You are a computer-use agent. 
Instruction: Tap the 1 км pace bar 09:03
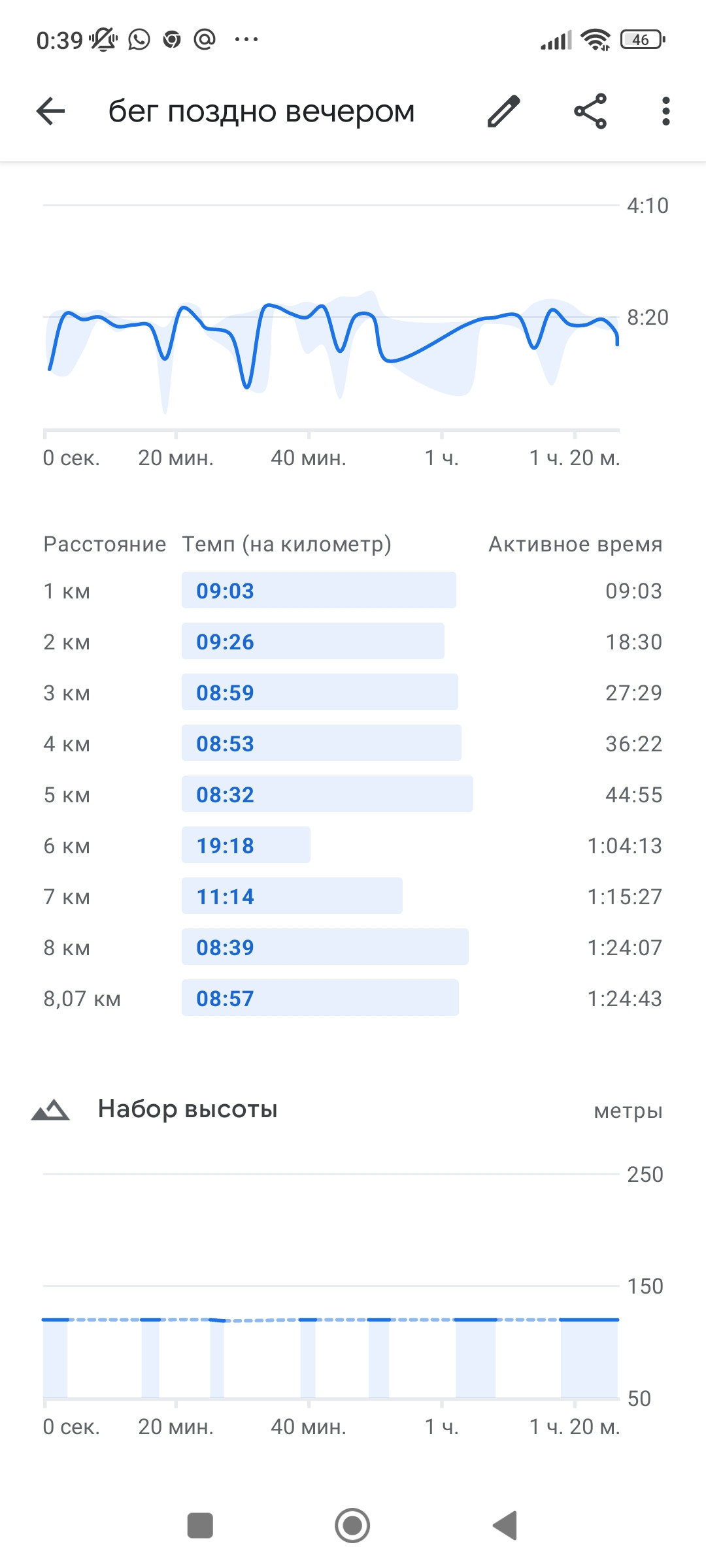[318, 591]
